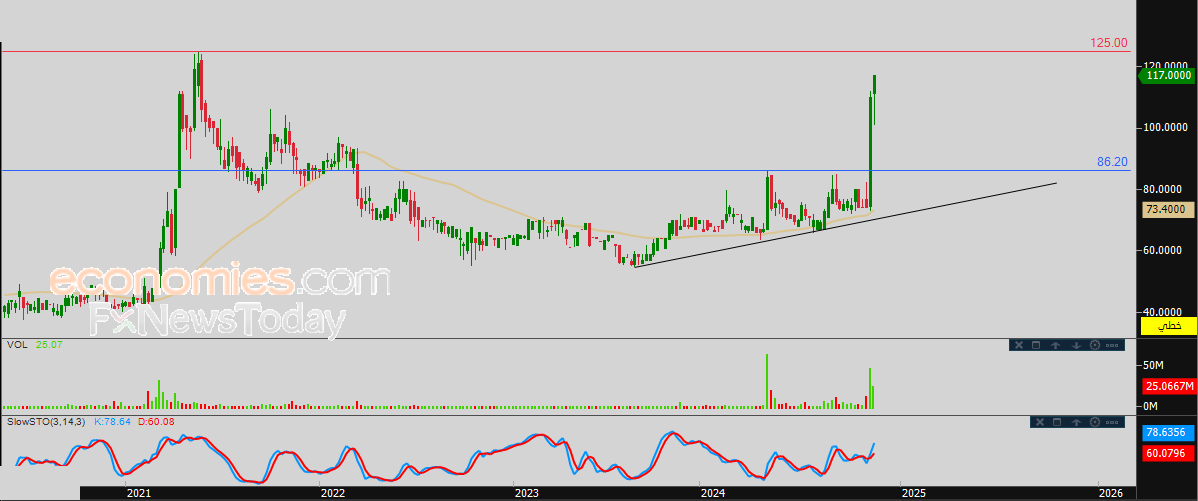Maximize the SlowSTO indicator panel

1057,422
